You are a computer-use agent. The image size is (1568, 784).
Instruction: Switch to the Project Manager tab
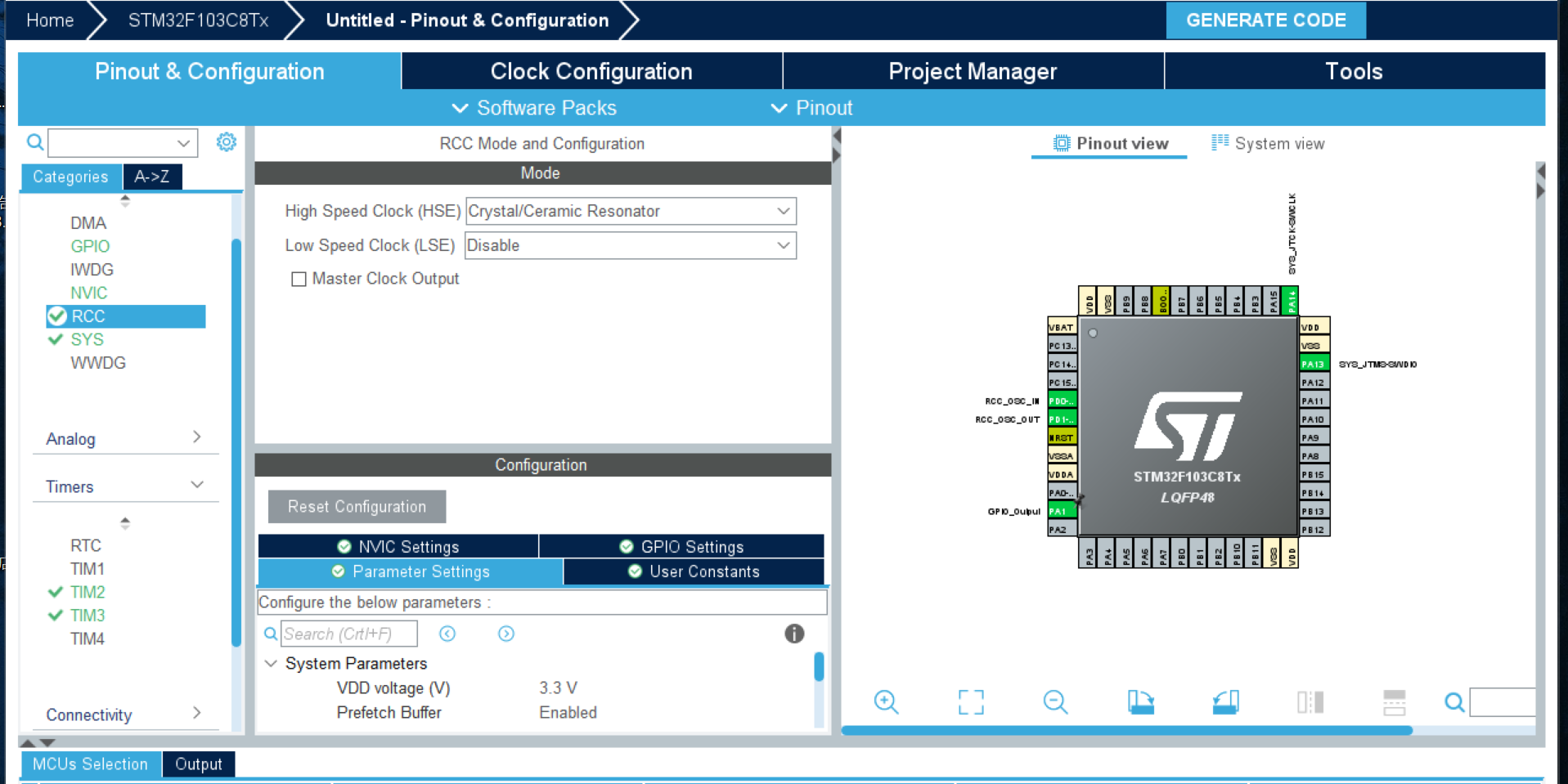coord(973,71)
